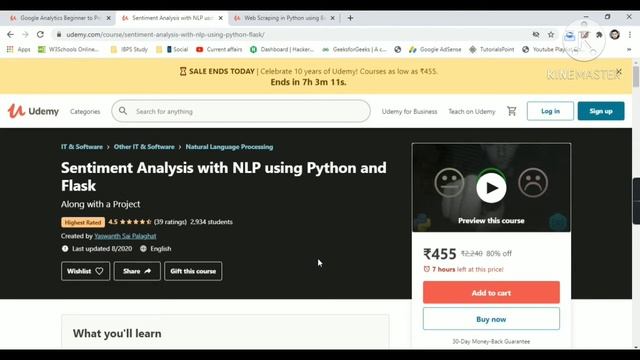The image size is (640, 360).
Task: Open the Dashboard HackerRank bookmark
Action: tap(282, 49)
